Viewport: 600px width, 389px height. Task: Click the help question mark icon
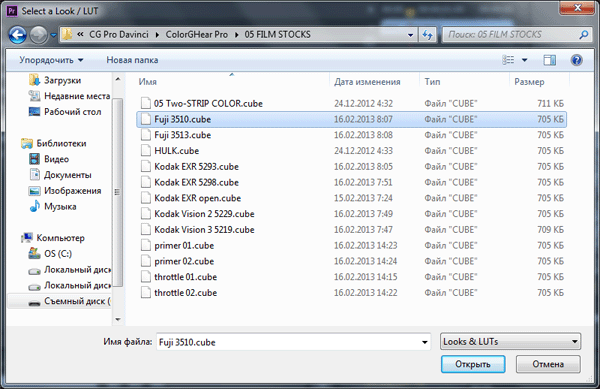[576, 60]
